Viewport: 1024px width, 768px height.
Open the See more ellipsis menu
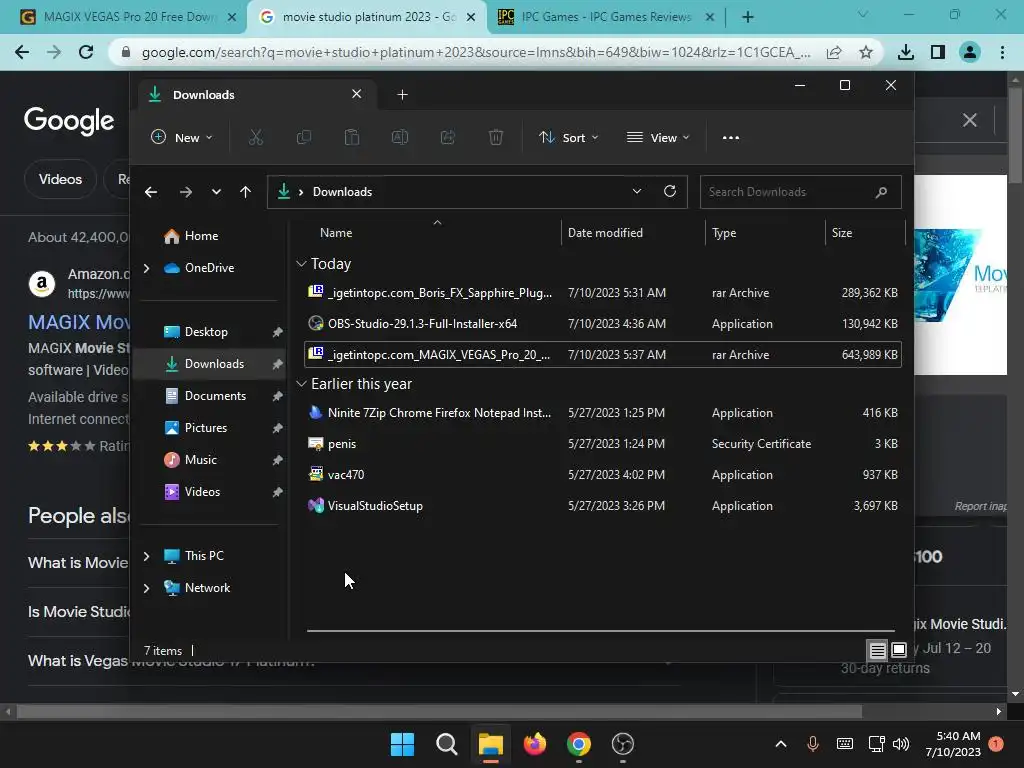point(731,138)
